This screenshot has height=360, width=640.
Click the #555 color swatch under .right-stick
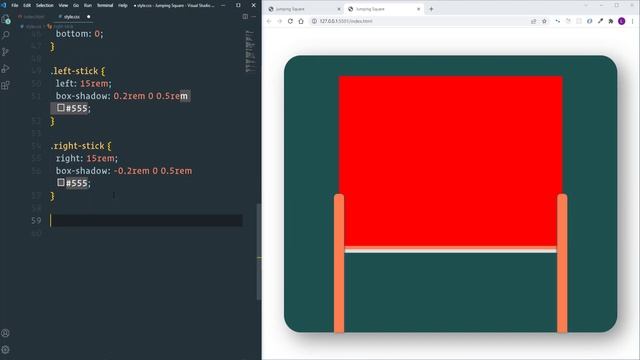click(x=61, y=182)
